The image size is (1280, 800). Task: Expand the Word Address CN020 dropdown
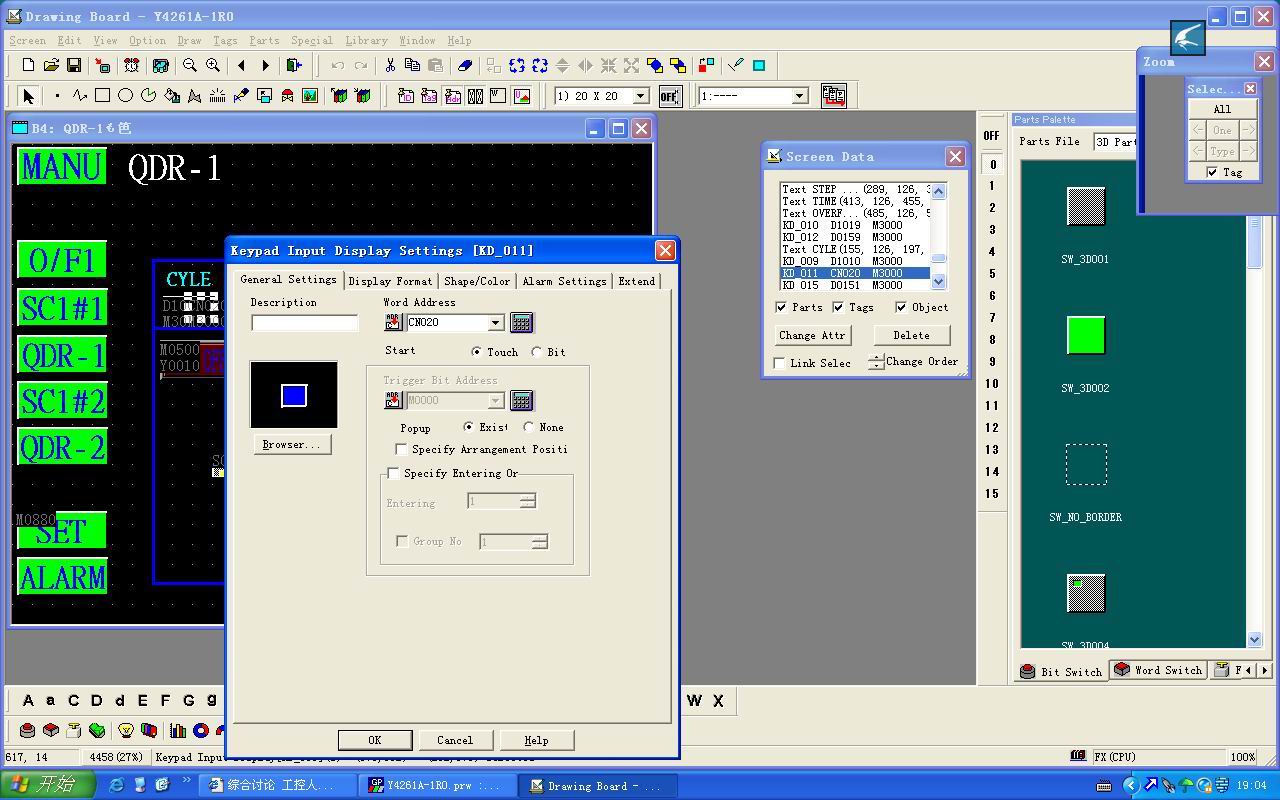tap(495, 322)
